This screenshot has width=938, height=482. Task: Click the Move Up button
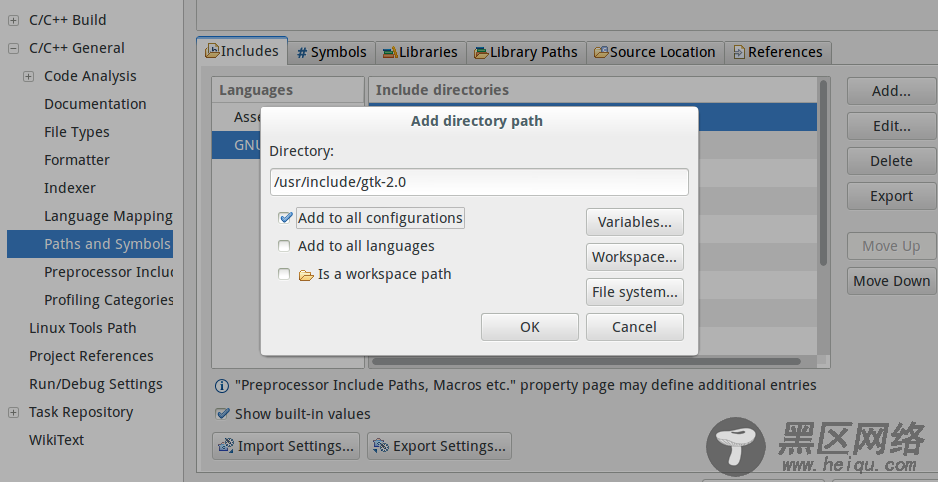pos(891,246)
